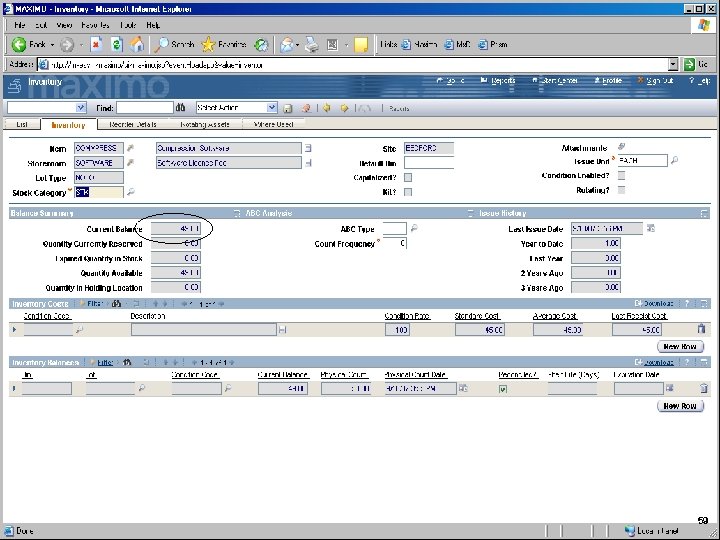The width and height of the screenshot is (720, 540).
Task: Click the Default Bin input field
Action: pos(429,163)
